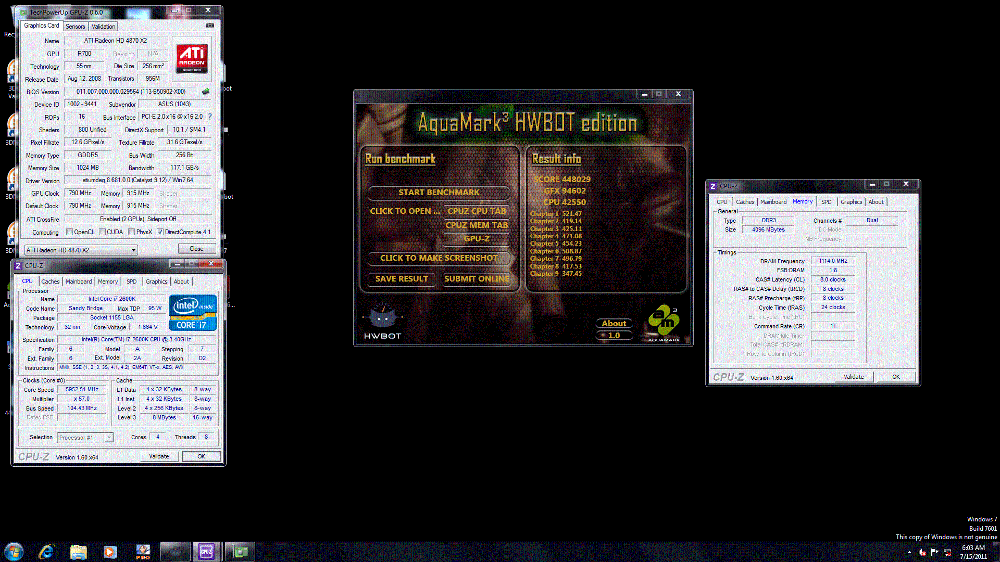Open Caches tab in right CPU-Z window
1000x562 pixels.
click(x=745, y=202)
